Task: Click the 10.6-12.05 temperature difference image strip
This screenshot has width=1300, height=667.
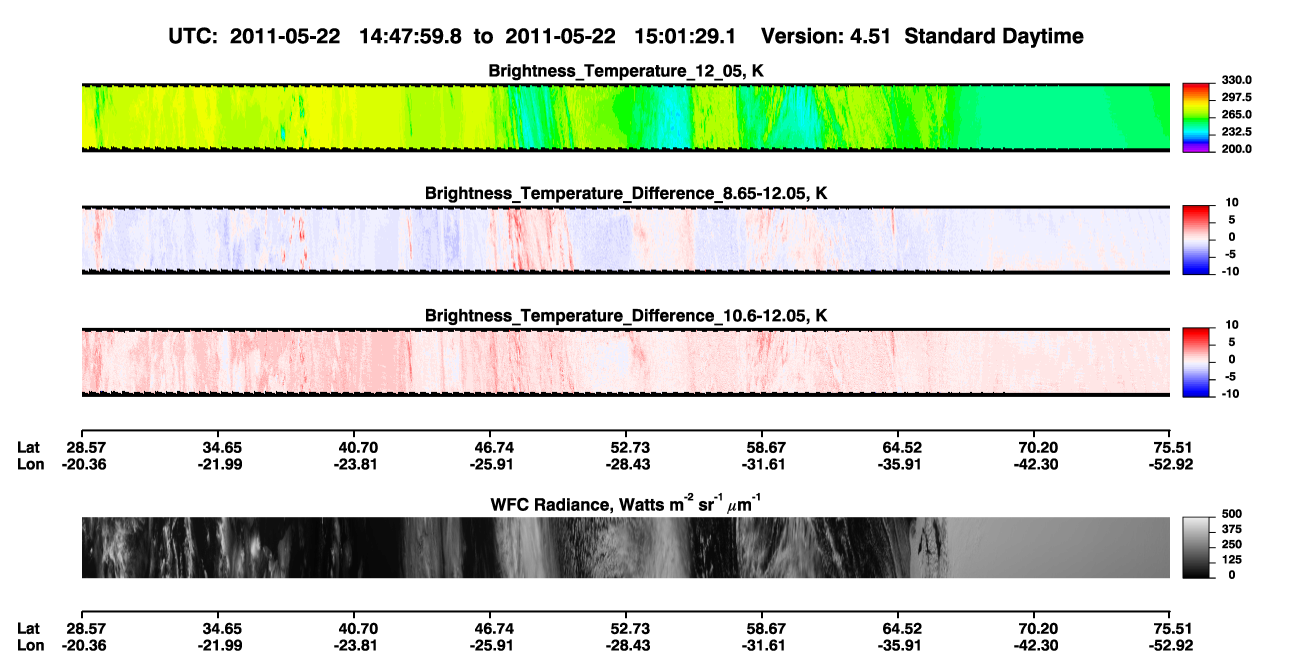Action: [x=626, y=361]
